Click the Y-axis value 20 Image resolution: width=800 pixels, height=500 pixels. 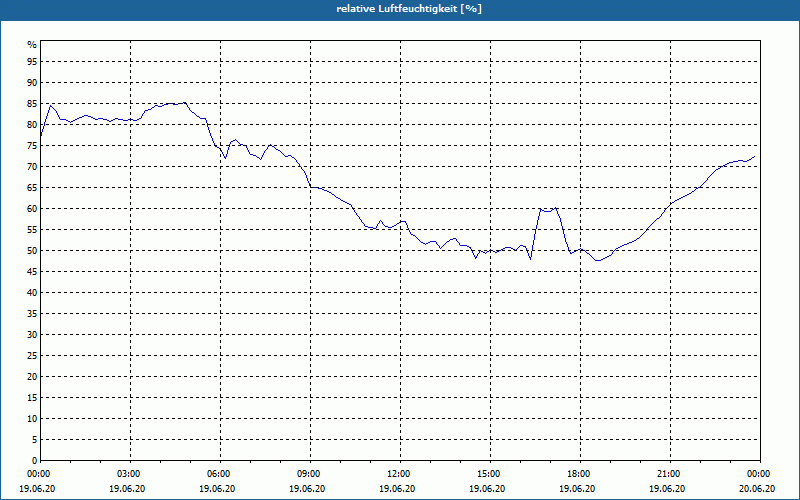point(32,377)
